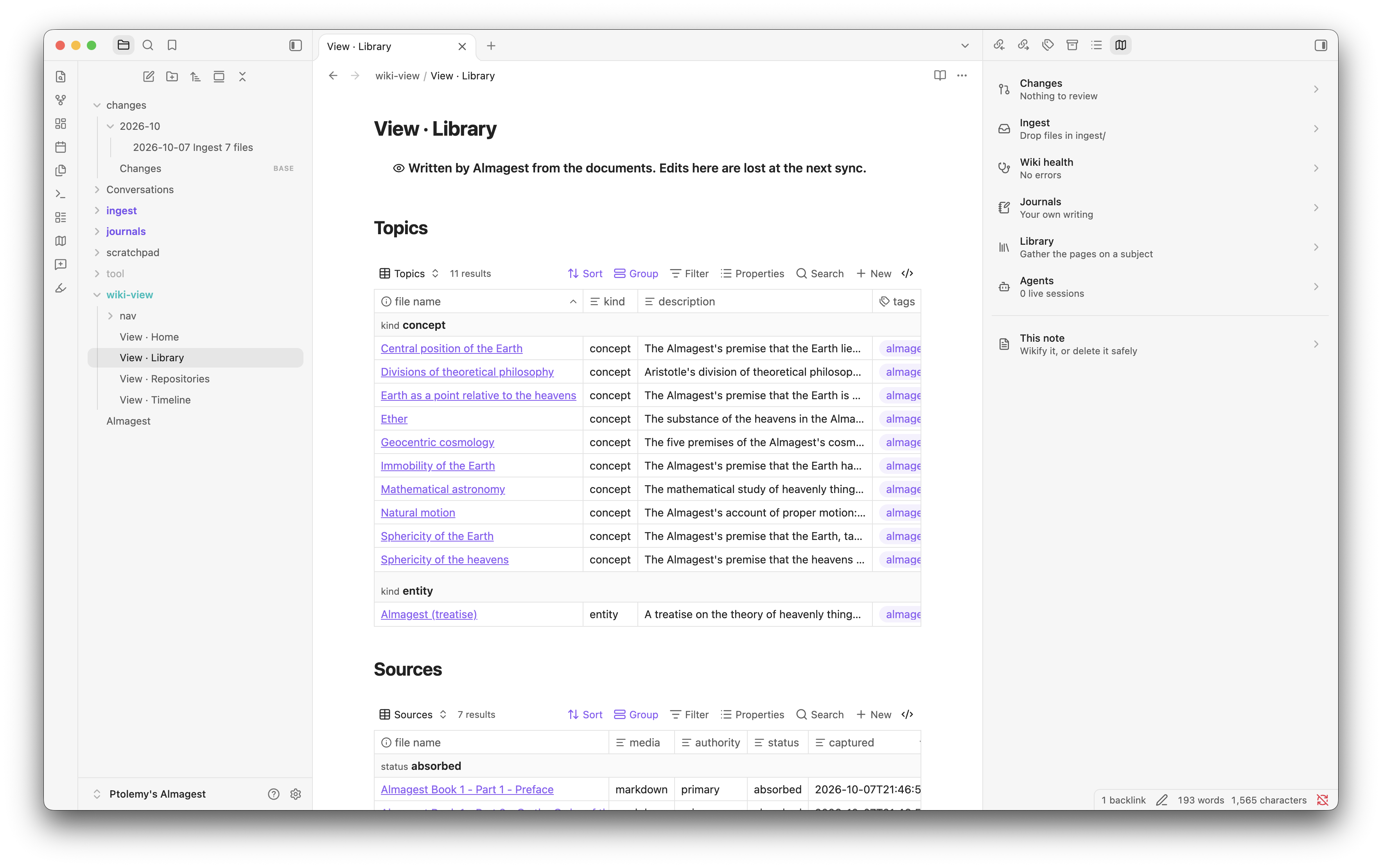
Task: Open outline list icon in right panel header
Action: 1096,45
